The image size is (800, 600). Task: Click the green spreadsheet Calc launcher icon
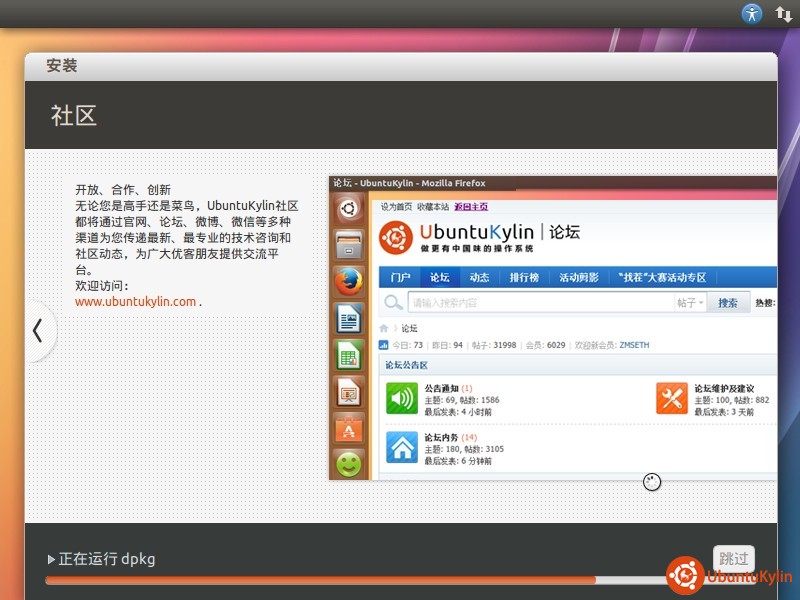348,355
